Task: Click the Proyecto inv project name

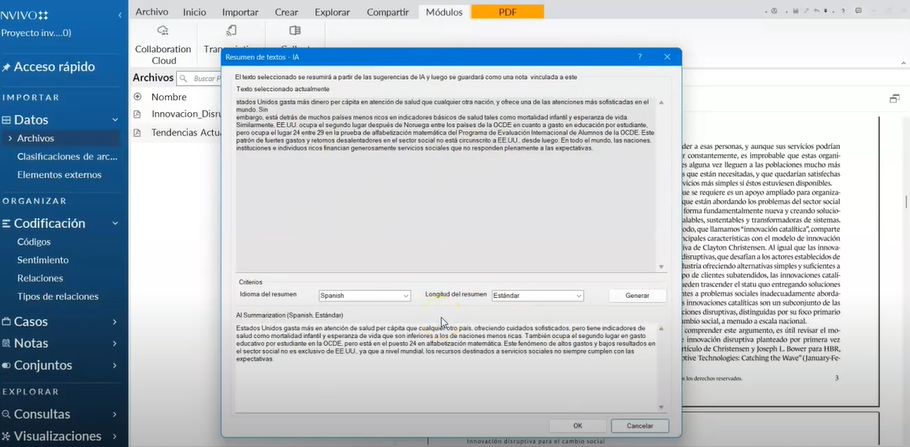Action: (36, 33)
